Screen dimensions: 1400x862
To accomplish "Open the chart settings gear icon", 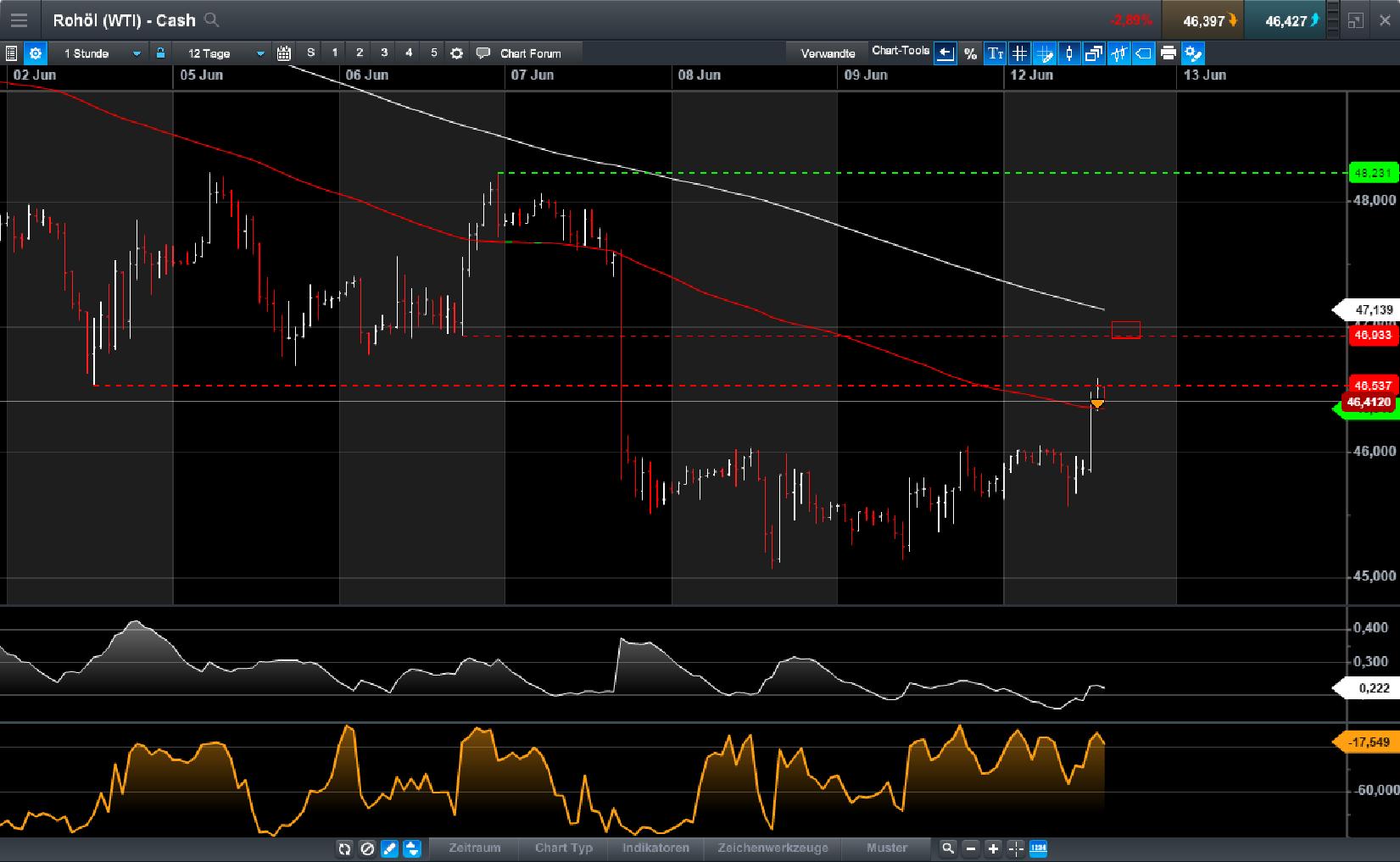I will pos(36,53).
